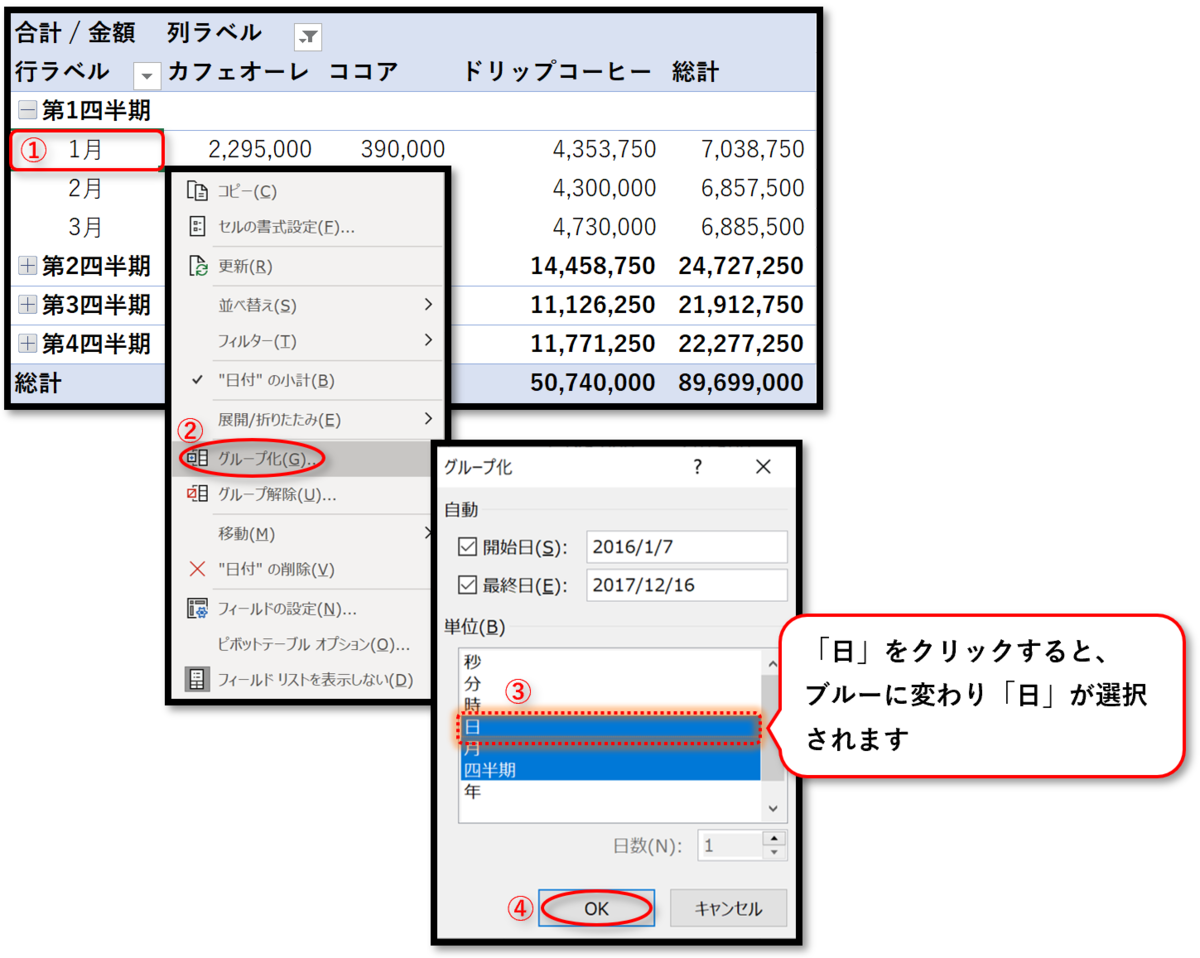Select 年 in the 単位 list
This screenshot has height=958, width=1200.
[474, 791]
